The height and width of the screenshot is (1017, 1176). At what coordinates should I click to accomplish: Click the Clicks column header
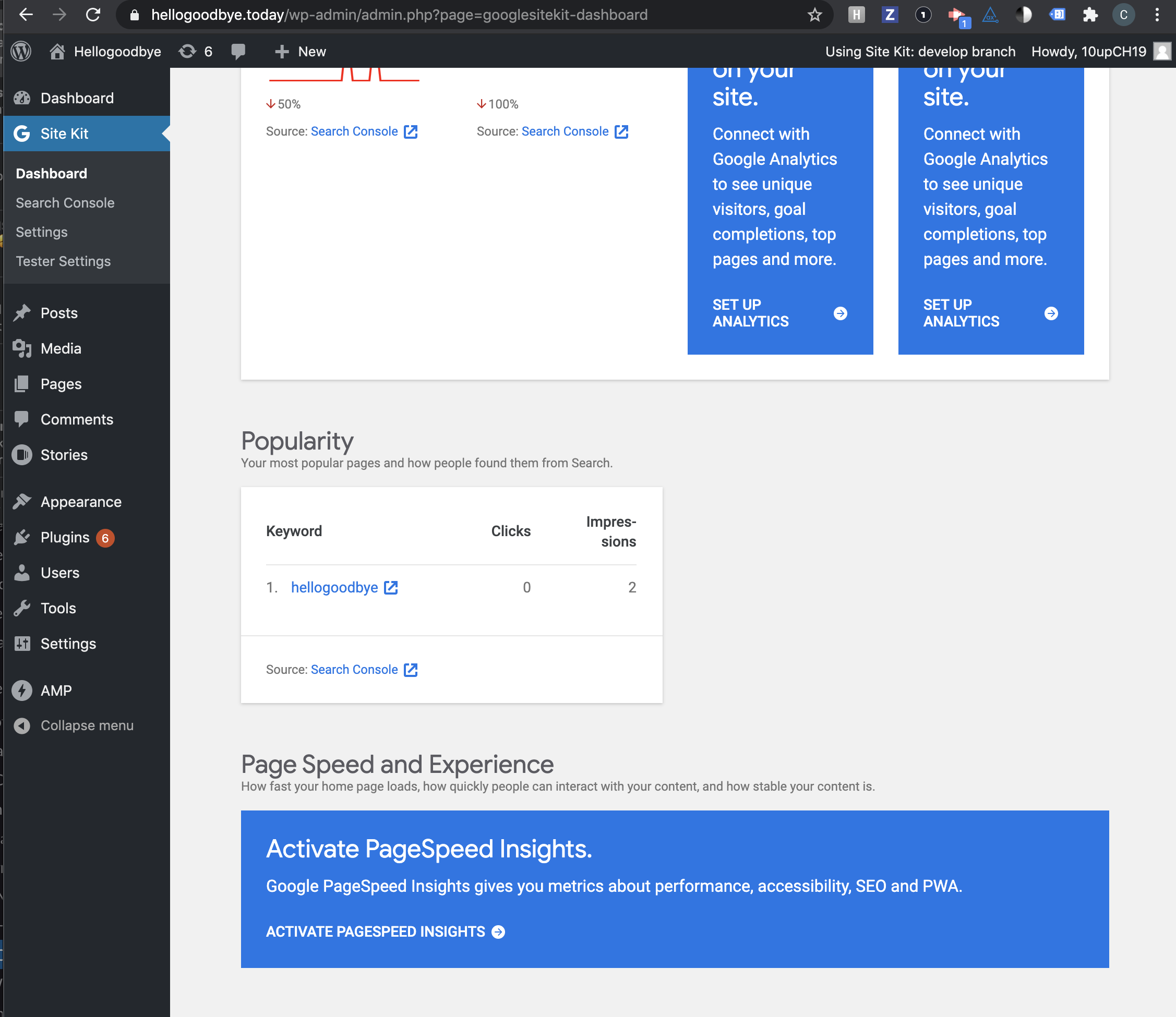pyautogui.click(x=510, y=531)
